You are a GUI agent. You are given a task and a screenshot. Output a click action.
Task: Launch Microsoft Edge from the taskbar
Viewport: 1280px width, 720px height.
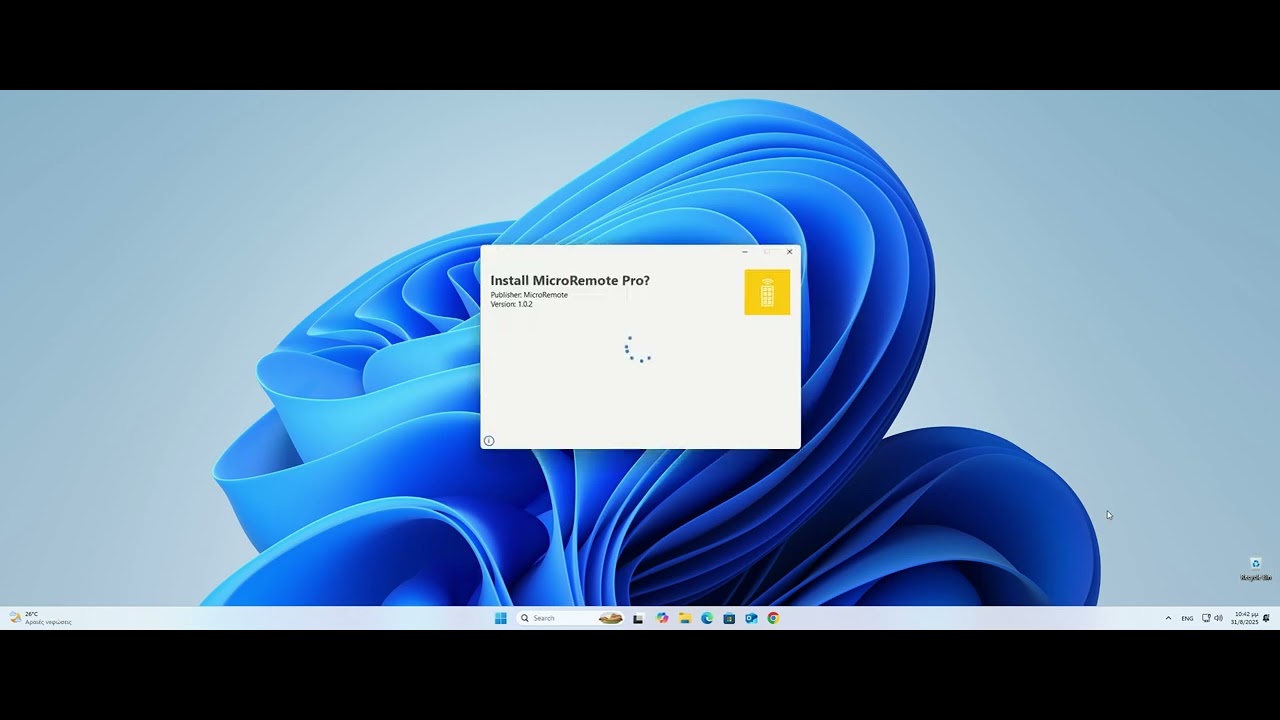[707, 618]
